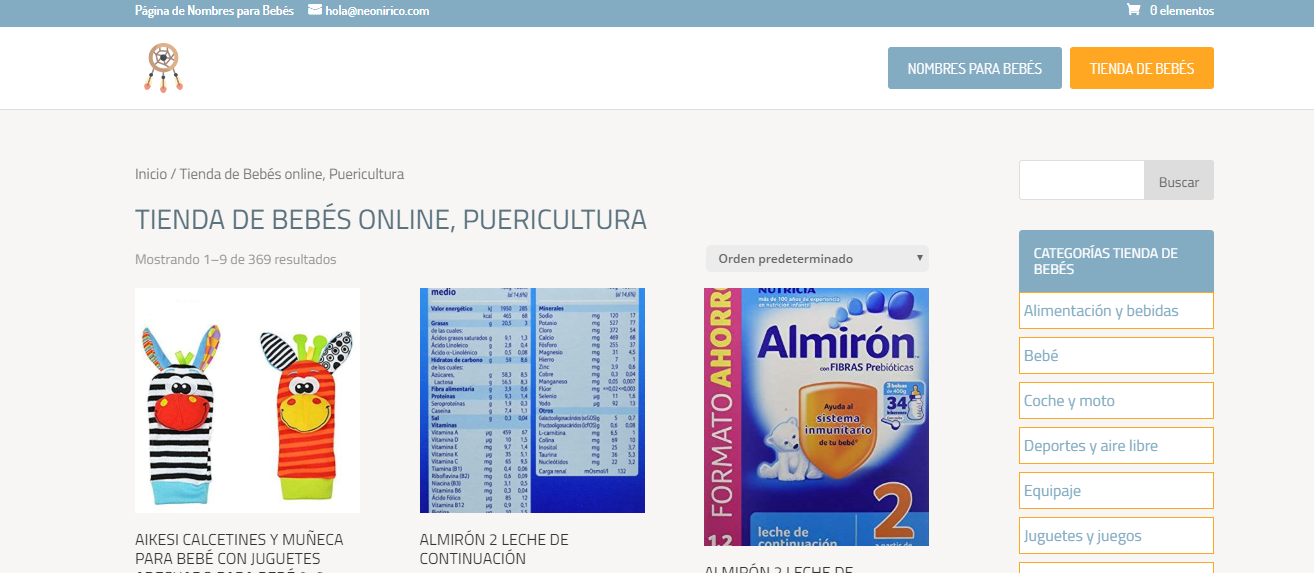Click the envelope email icon
Image resolution: width=1314 pixels, height=573 pixels.
[x=315, y=10]
